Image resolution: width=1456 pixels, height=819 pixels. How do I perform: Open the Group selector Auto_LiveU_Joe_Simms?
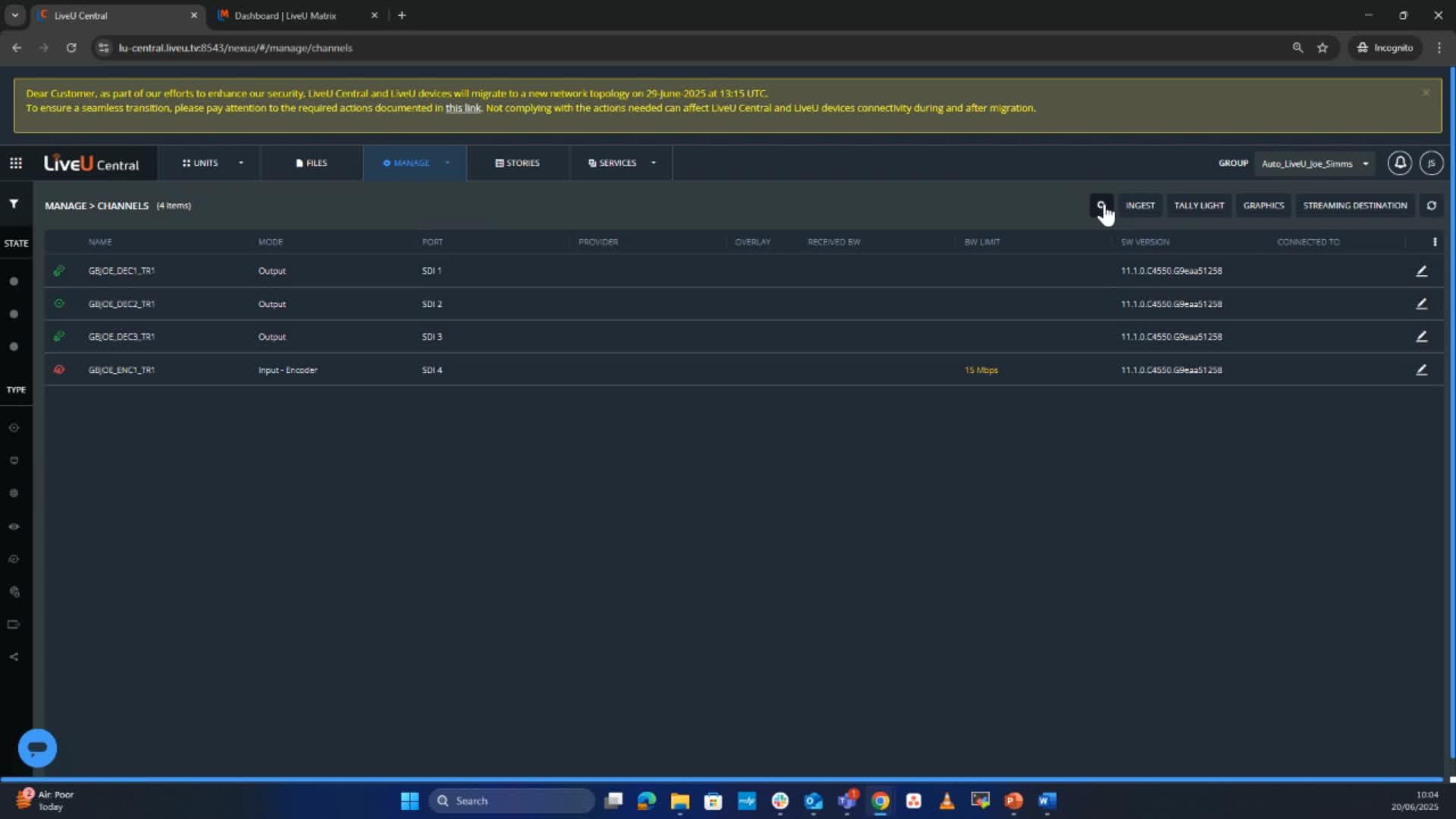pos(1315,163)
